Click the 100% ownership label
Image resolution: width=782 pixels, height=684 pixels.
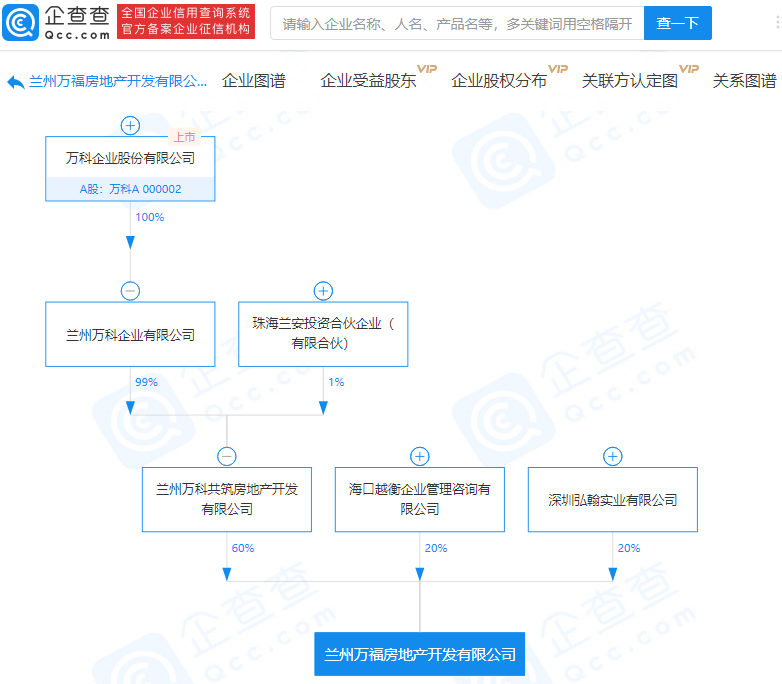coord(150,218)
